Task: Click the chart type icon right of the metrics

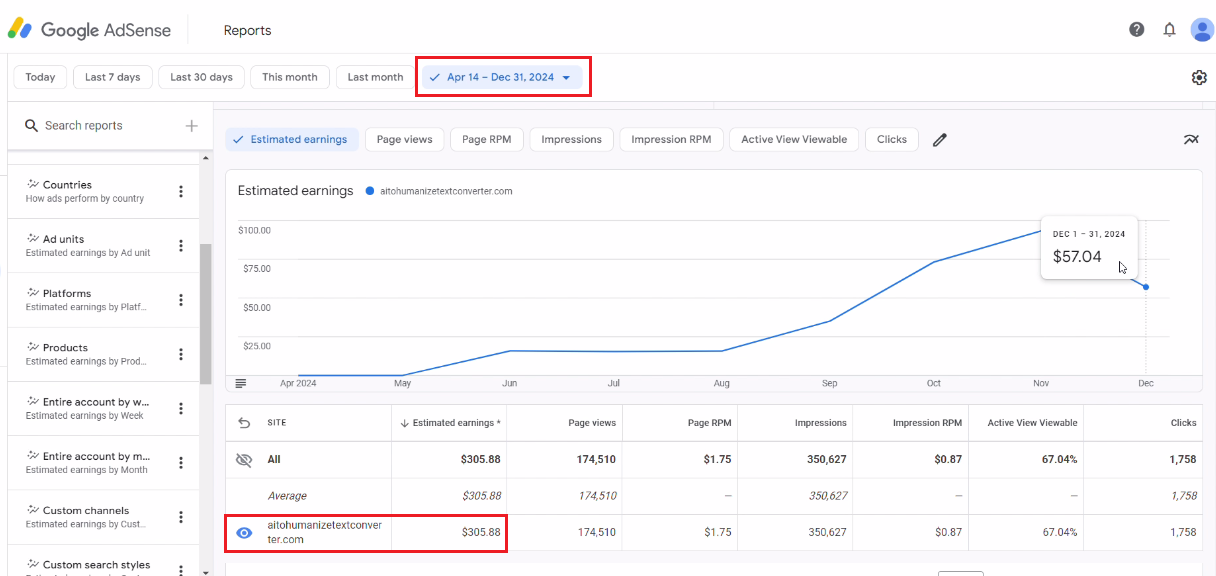Action: [x=1191, y=139]
